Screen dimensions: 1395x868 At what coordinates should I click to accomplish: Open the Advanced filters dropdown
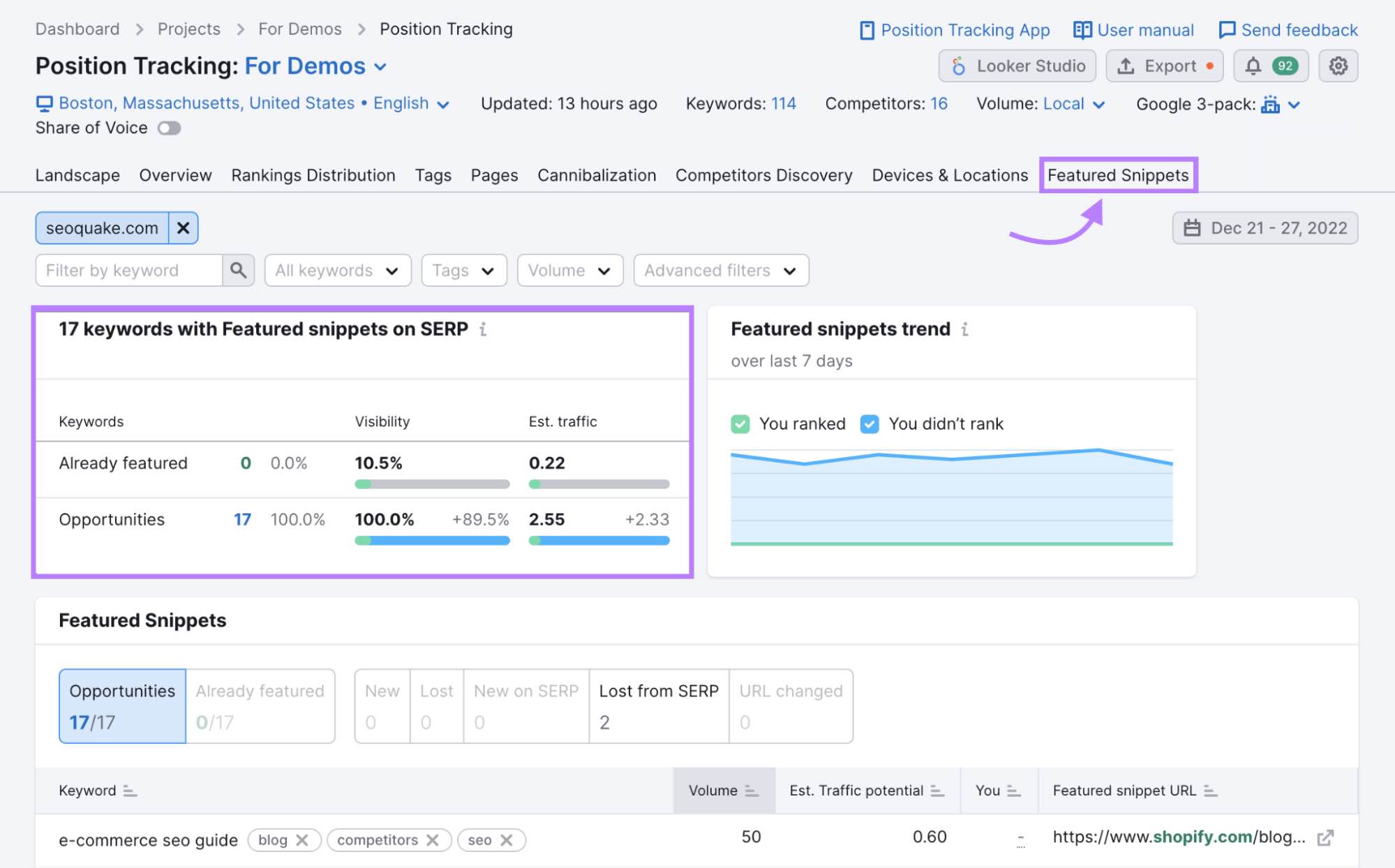[720, 271]
